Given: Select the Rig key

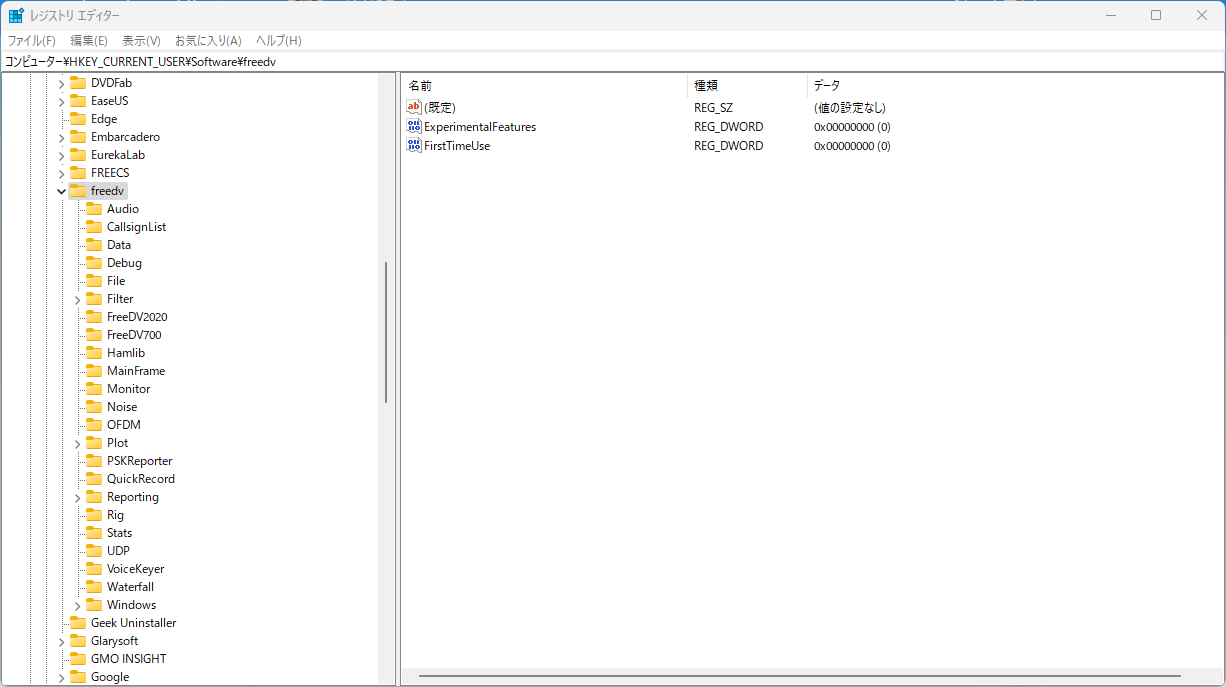Looking at the screenshot, I should point(116,515).
